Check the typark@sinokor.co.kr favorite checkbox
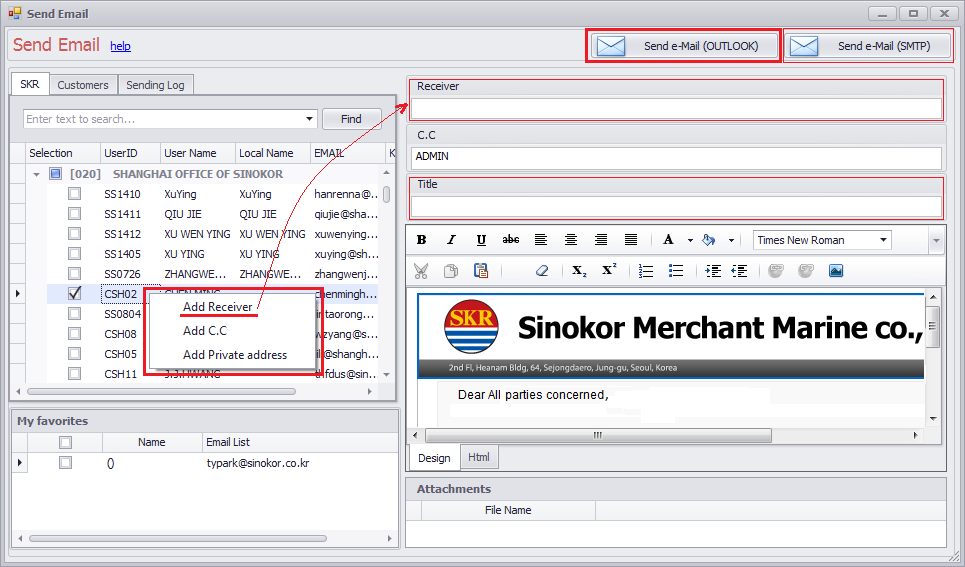The width and height of the screenshot is (965, 567). tap(65, 462)
